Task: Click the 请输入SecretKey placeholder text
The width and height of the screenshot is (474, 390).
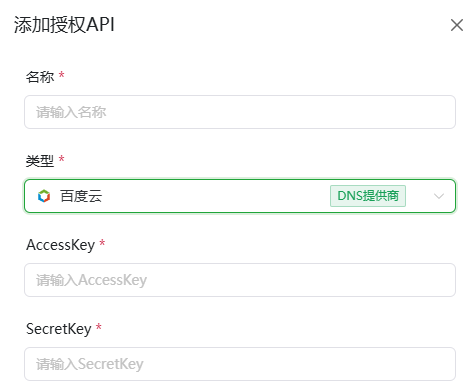Action: 90,364
